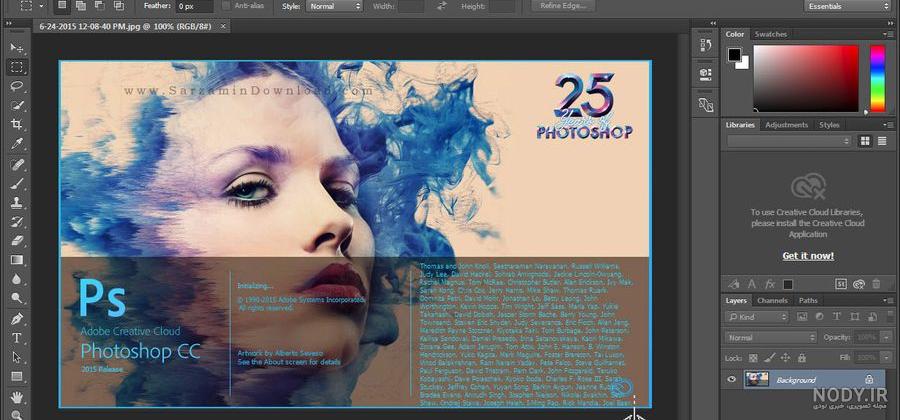Click the Get it now! link
The width and height of the screenshot is (900, 420).
[808, 256]
